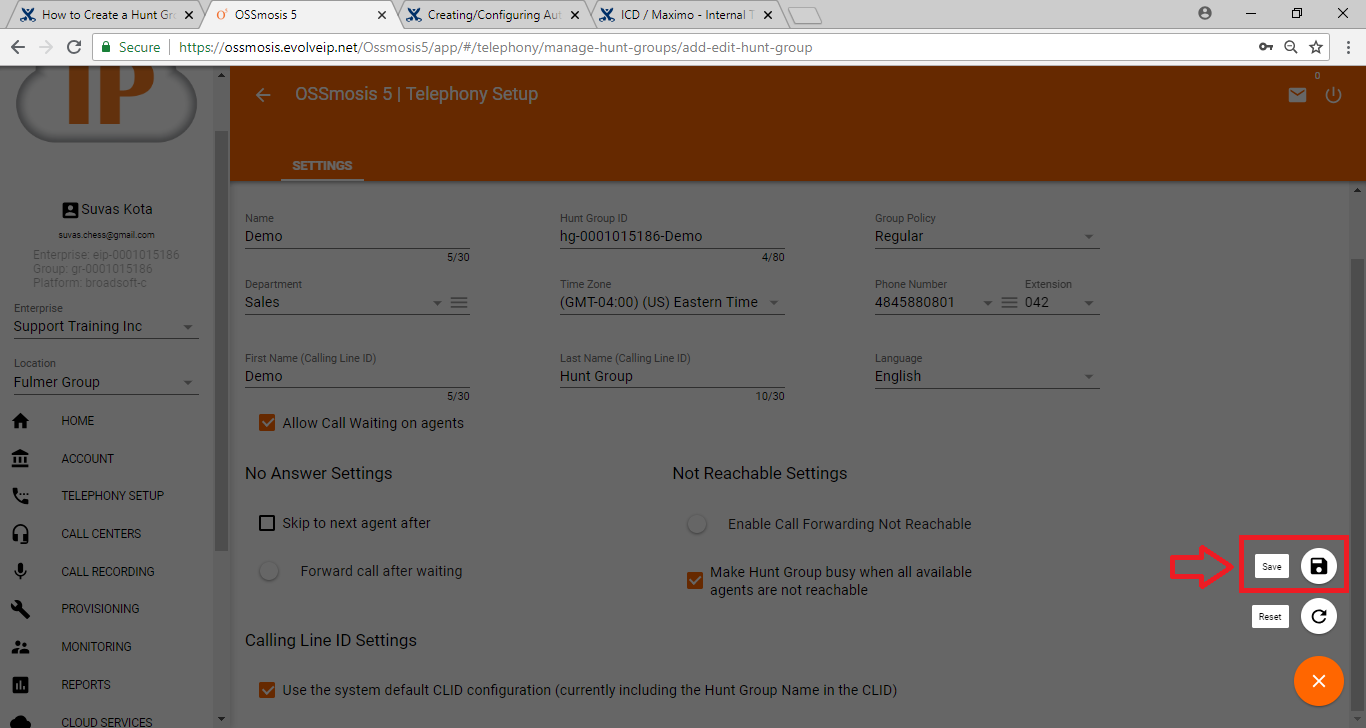Enable Call Forwarding Not Reachable toggle
The width and height of the screenshot is (1366, 728).
pyautogui.click(x=697, y=524)
